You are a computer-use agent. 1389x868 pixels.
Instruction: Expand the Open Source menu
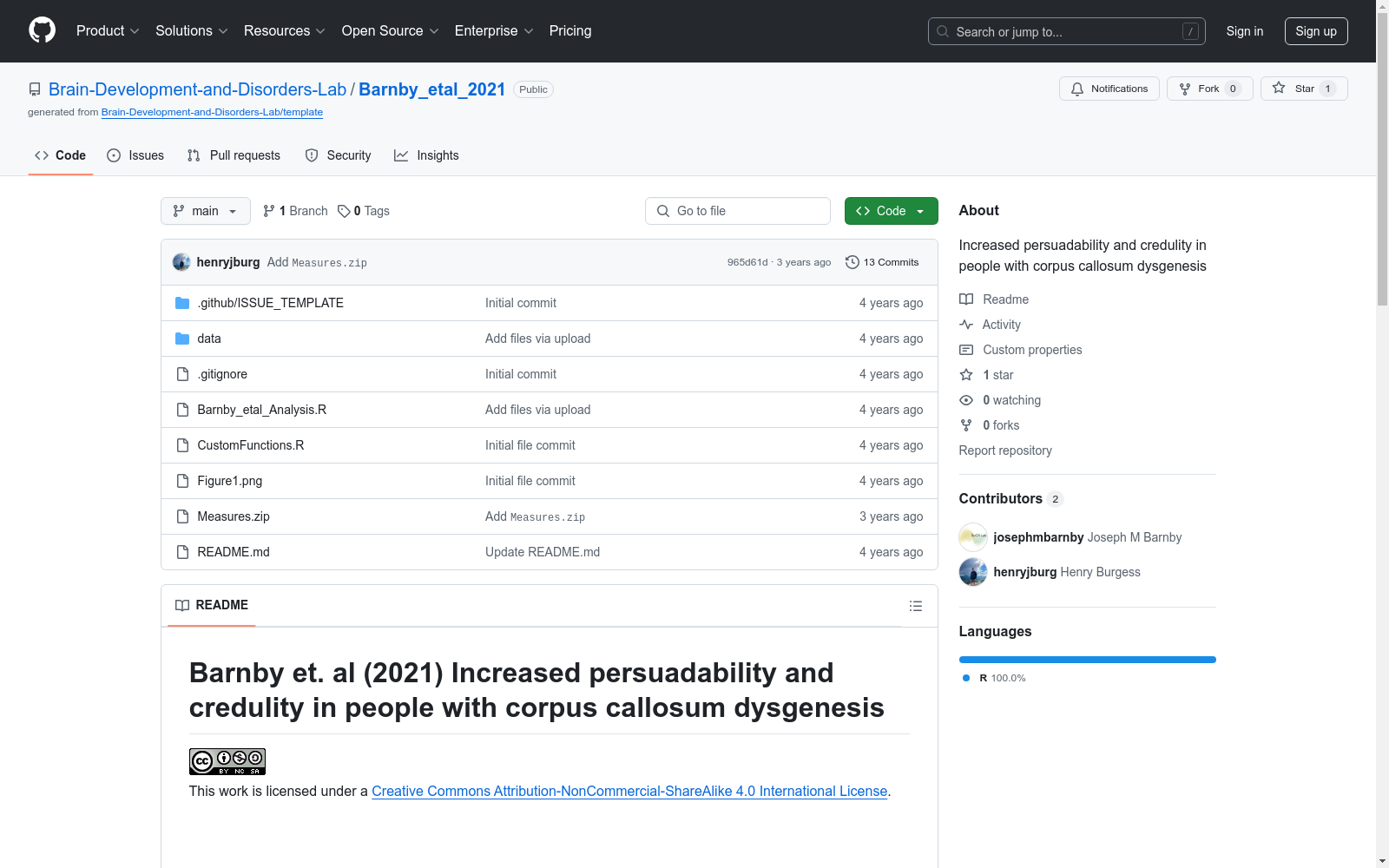click(x=390, y=31)
